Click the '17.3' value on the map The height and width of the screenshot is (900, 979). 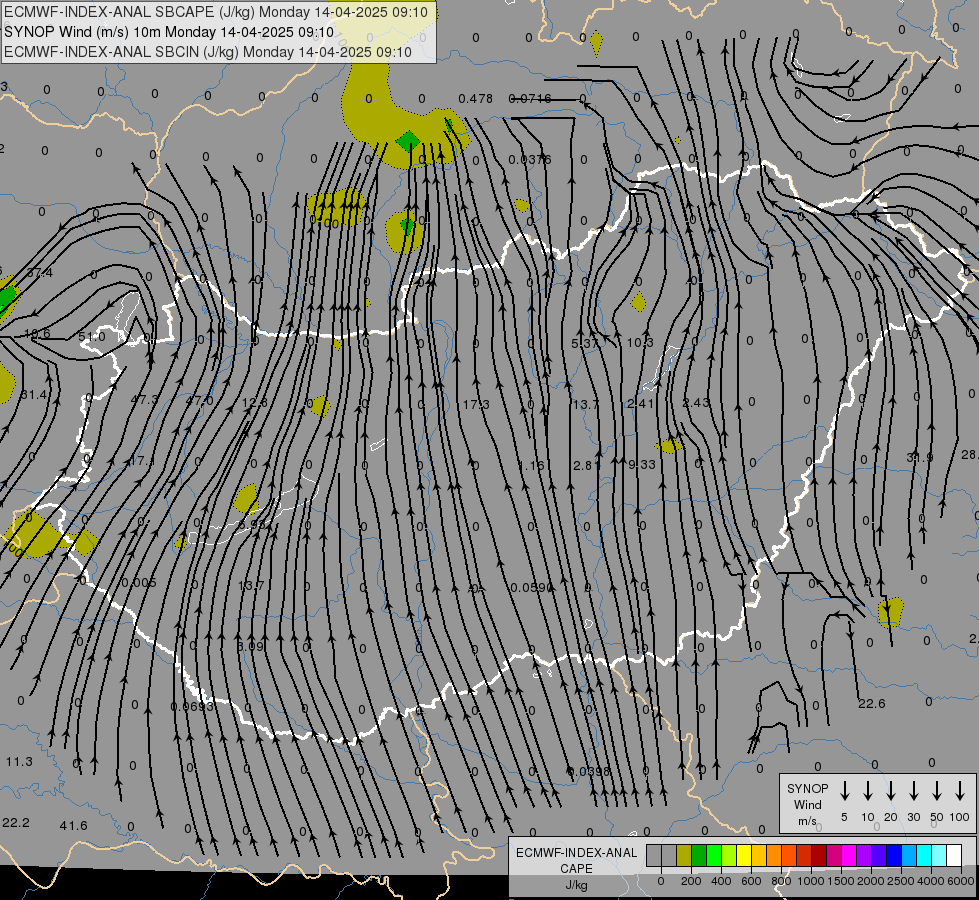476,405
